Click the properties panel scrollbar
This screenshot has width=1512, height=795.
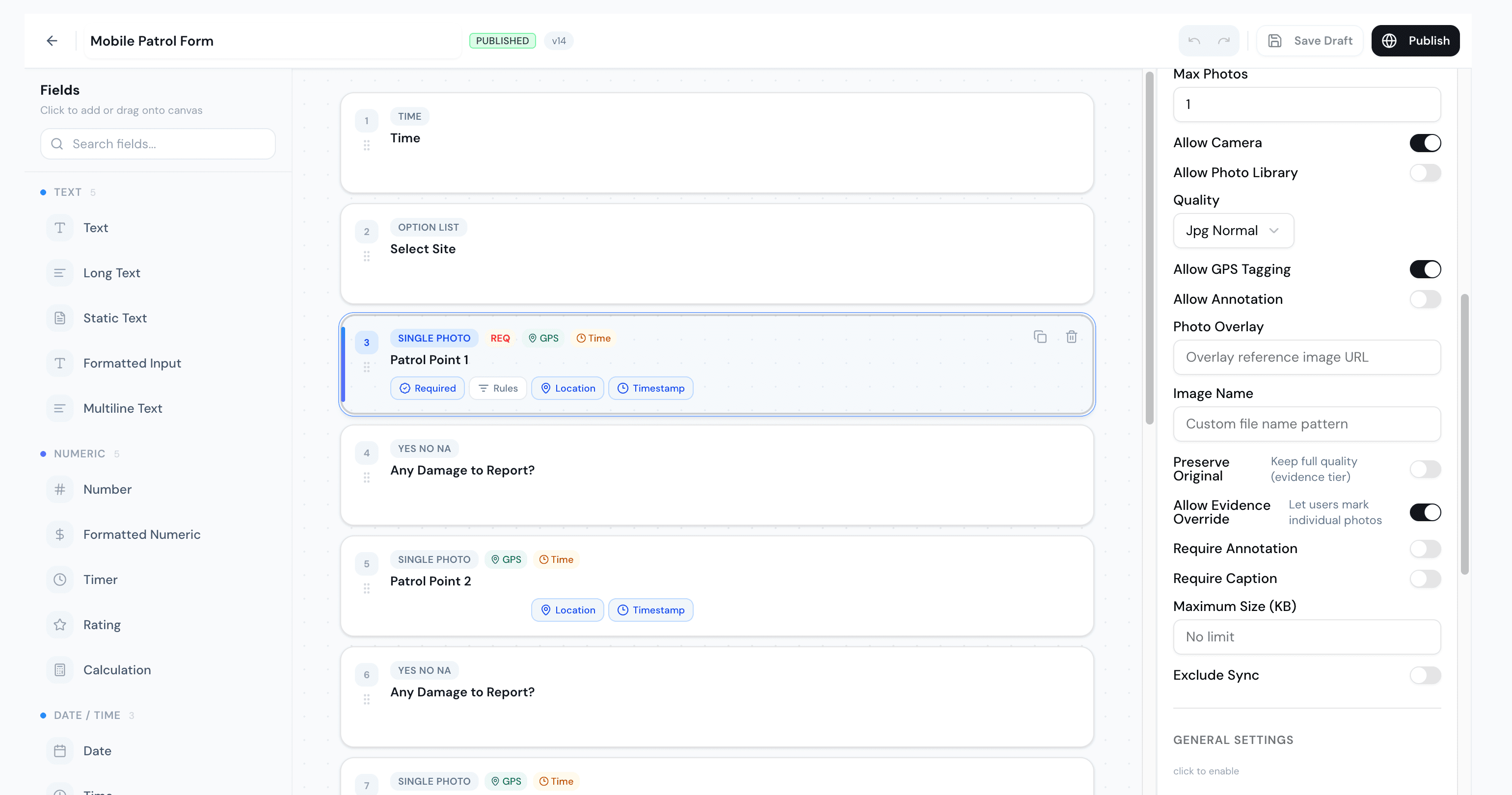tap(1464, 434)
